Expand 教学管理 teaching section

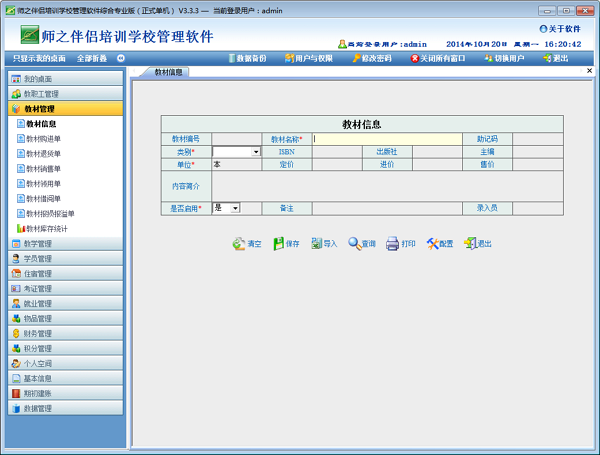point(65,243)
